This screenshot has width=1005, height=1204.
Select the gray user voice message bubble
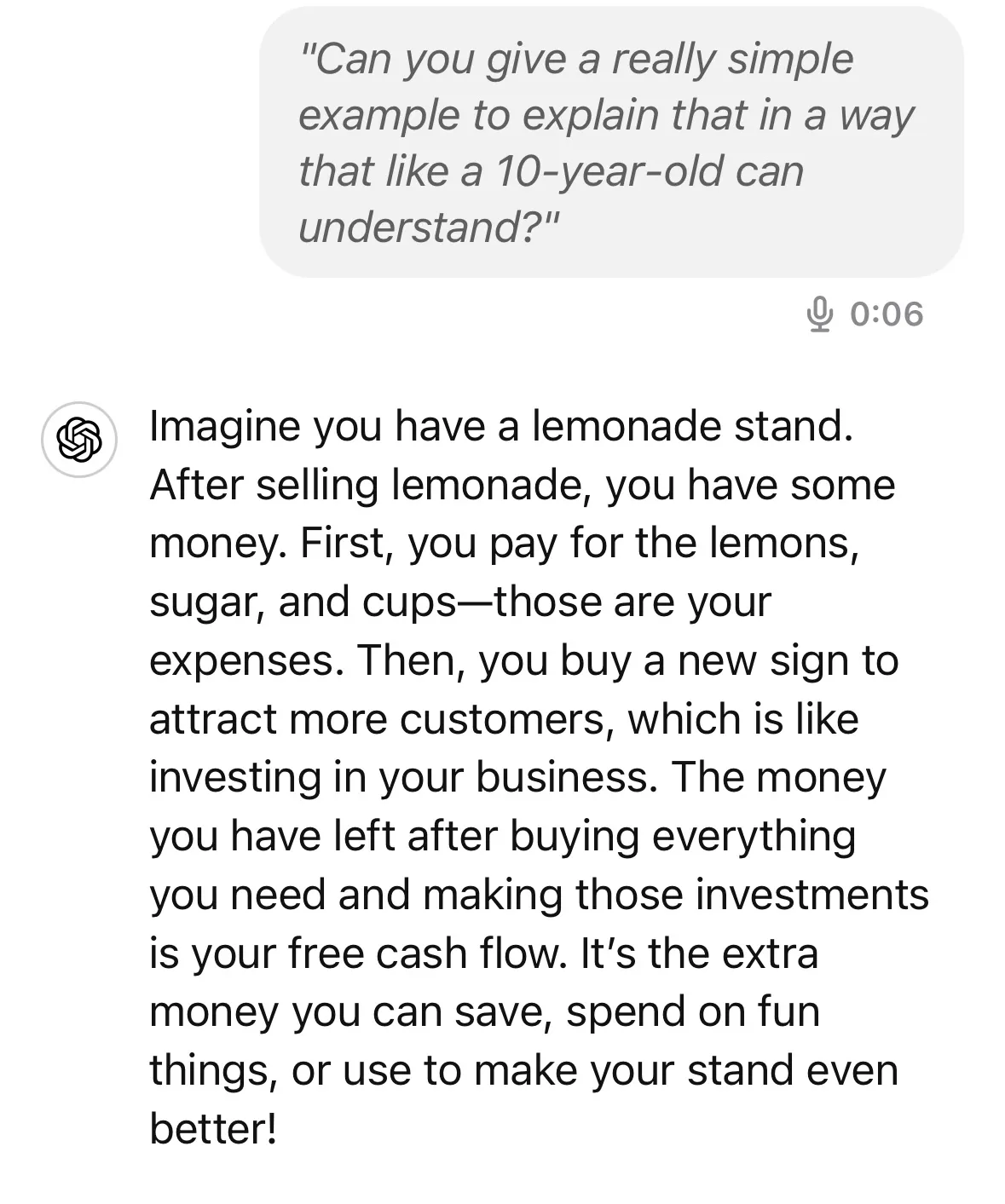pos(611,142)
